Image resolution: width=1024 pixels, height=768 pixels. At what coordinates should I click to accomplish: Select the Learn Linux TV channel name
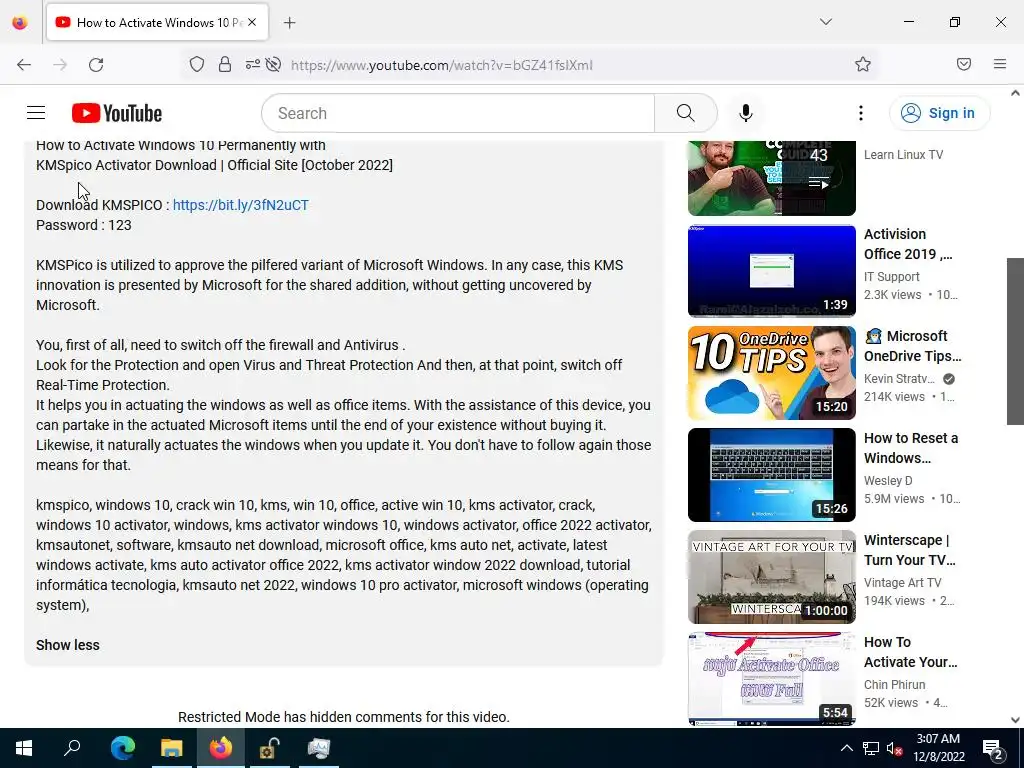[903, 155]
